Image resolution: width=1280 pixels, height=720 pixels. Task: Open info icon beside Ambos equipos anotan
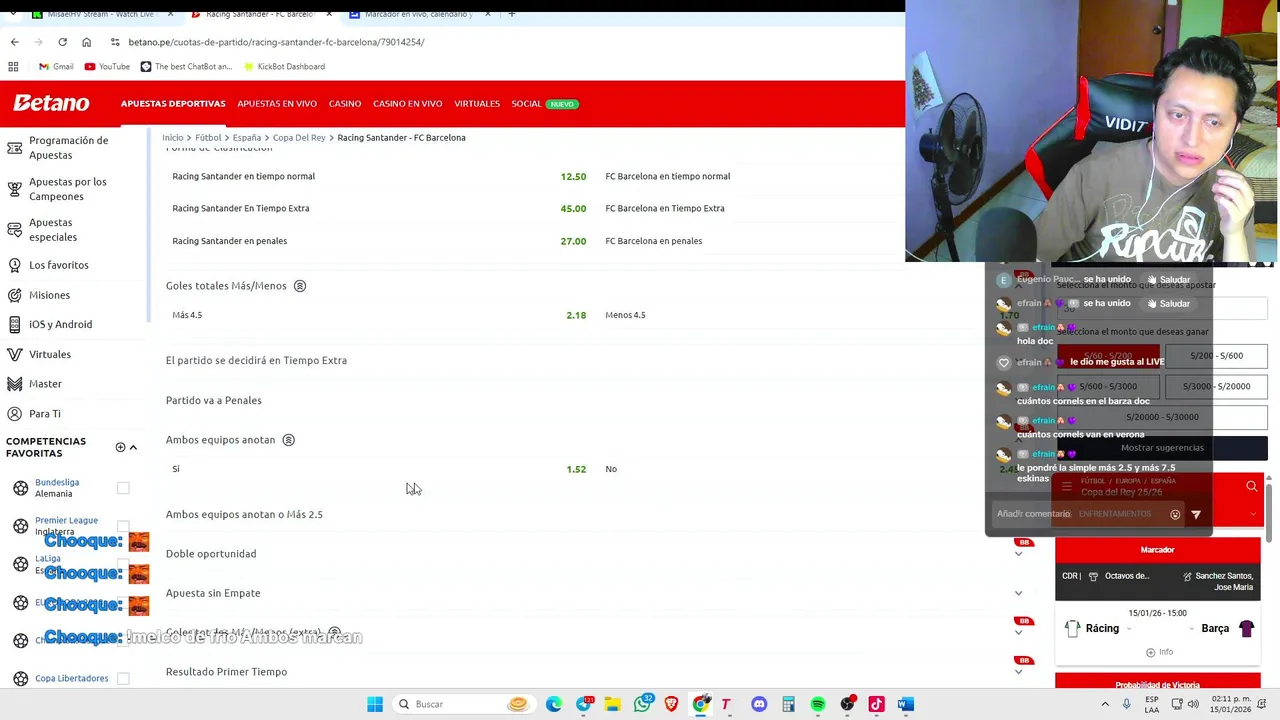click(x=288, y=440)
